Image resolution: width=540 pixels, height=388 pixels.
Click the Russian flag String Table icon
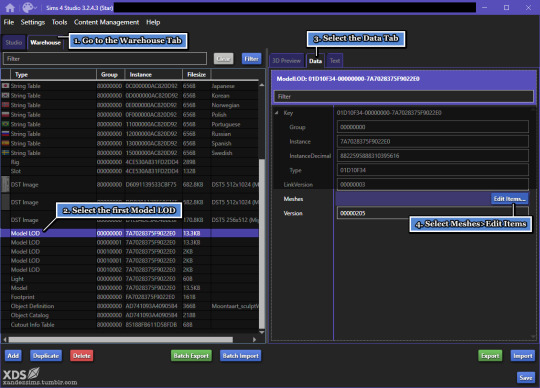point(6,134)
